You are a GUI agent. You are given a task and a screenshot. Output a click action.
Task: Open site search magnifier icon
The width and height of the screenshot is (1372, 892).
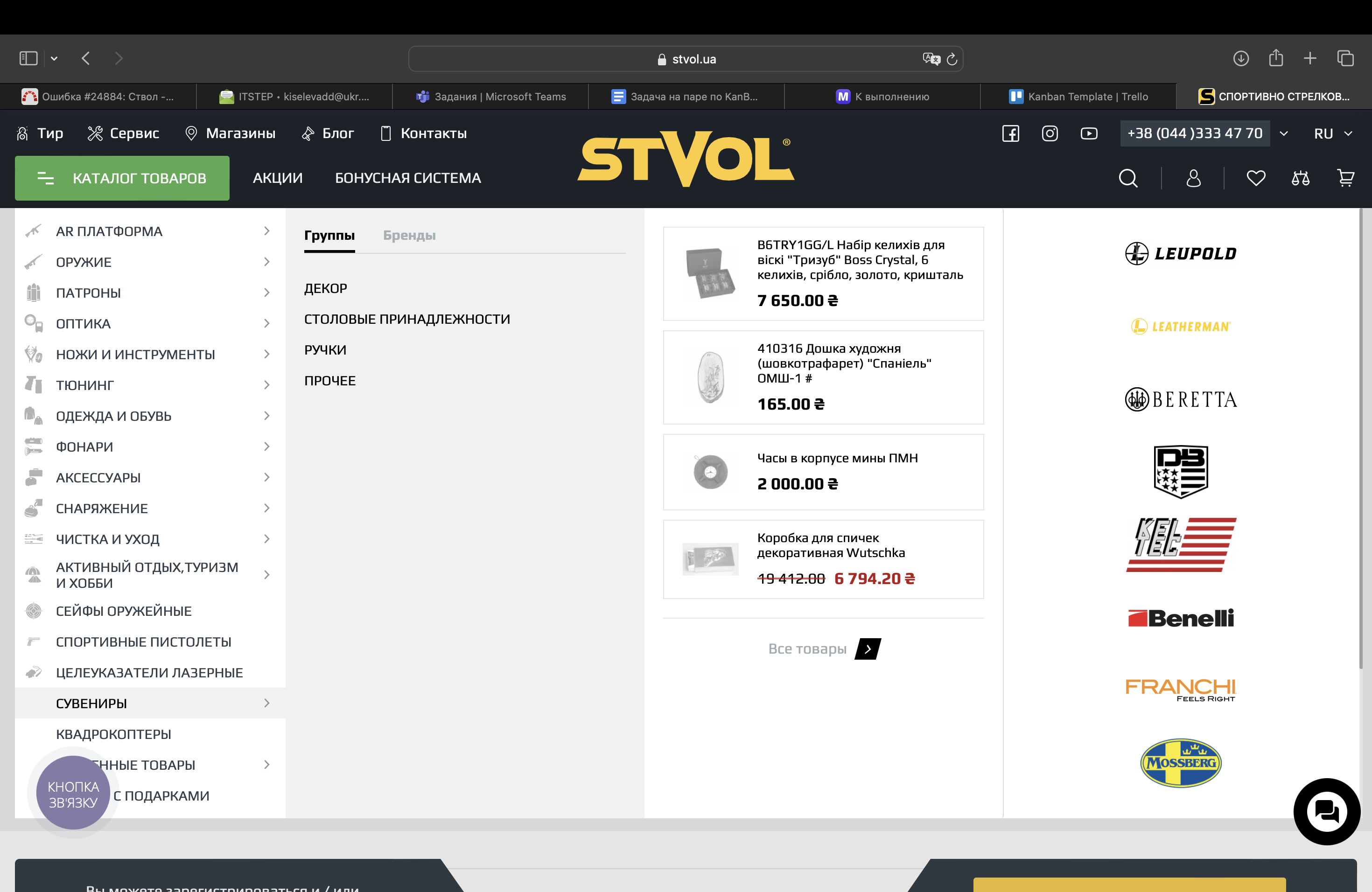[x=1128, y=178]
